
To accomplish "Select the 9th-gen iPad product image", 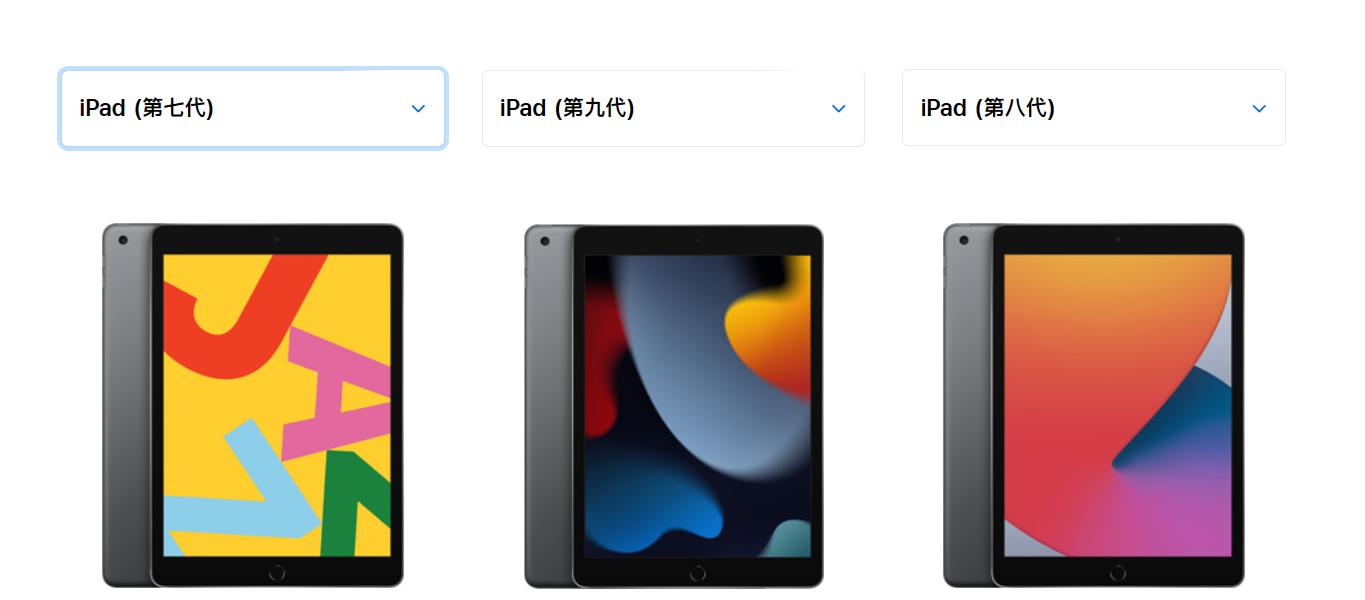I will tap(674, 405).
